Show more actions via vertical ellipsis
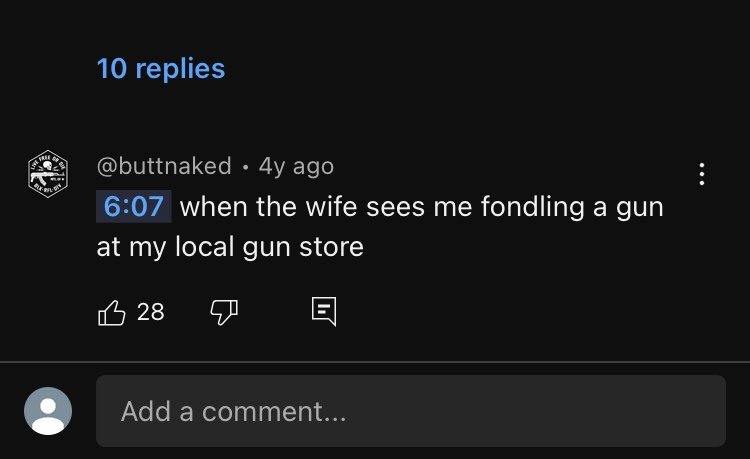 point(701,174)
